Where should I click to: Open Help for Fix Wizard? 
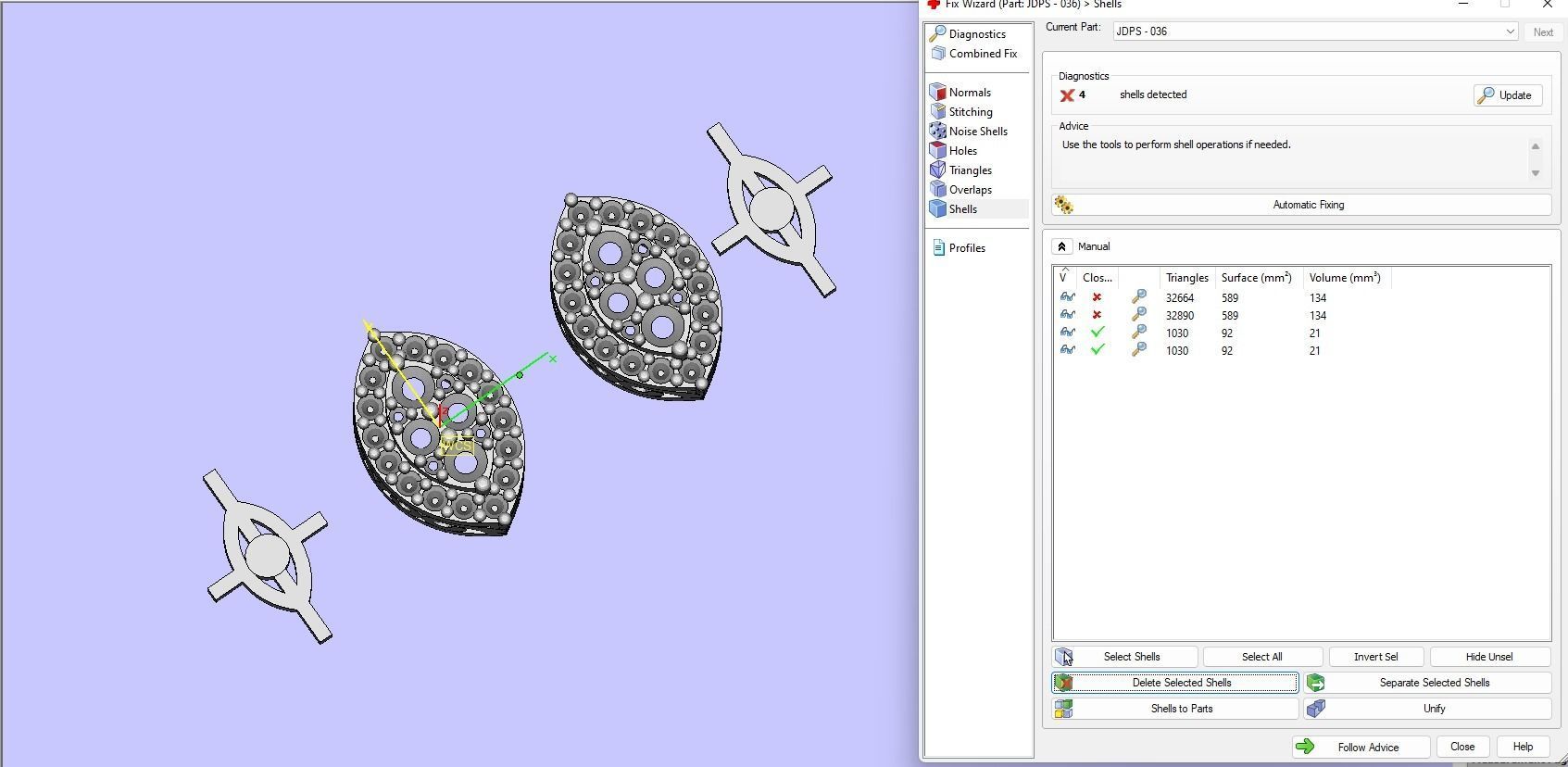click(x=1523, y=747)
